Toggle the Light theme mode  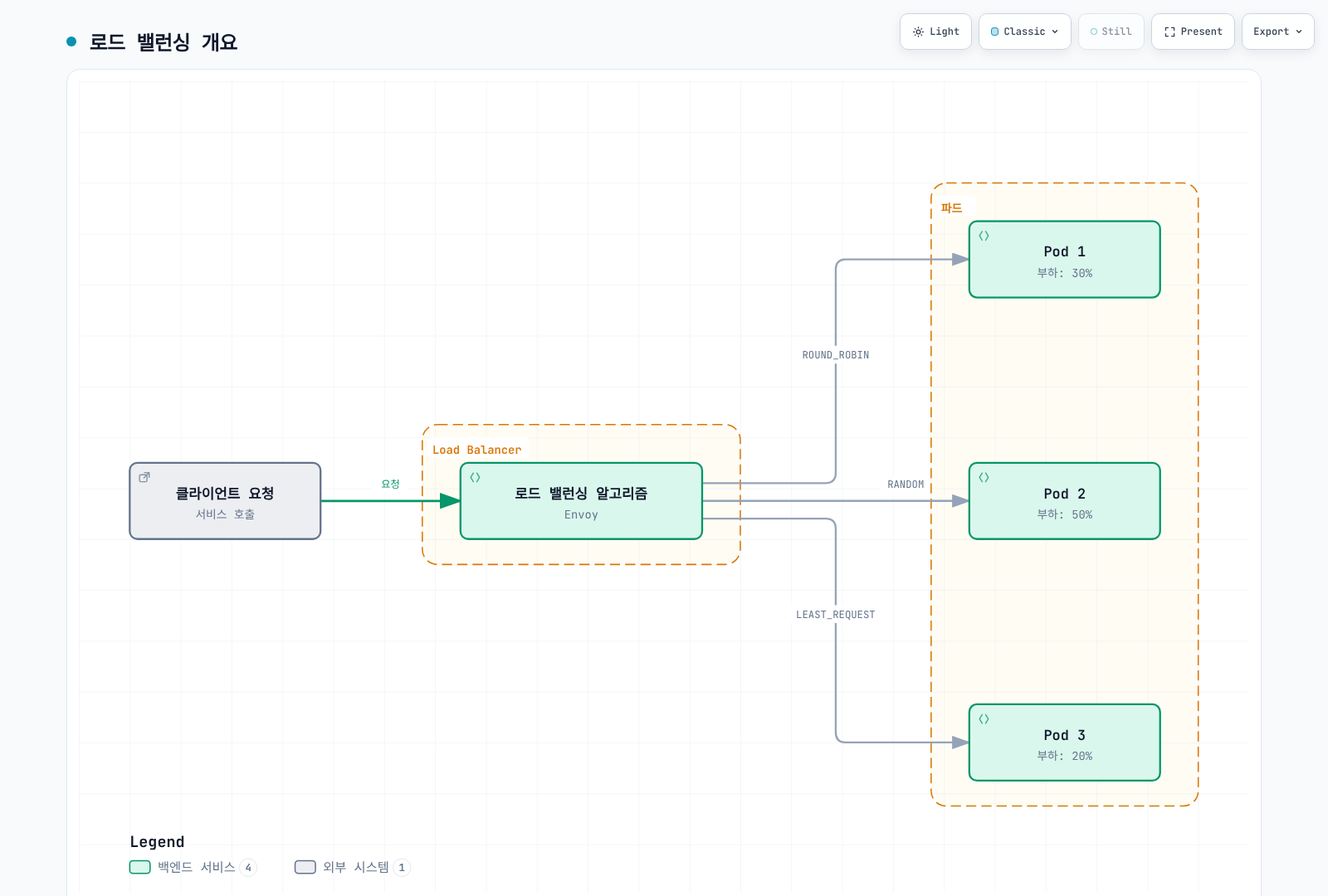935,32
